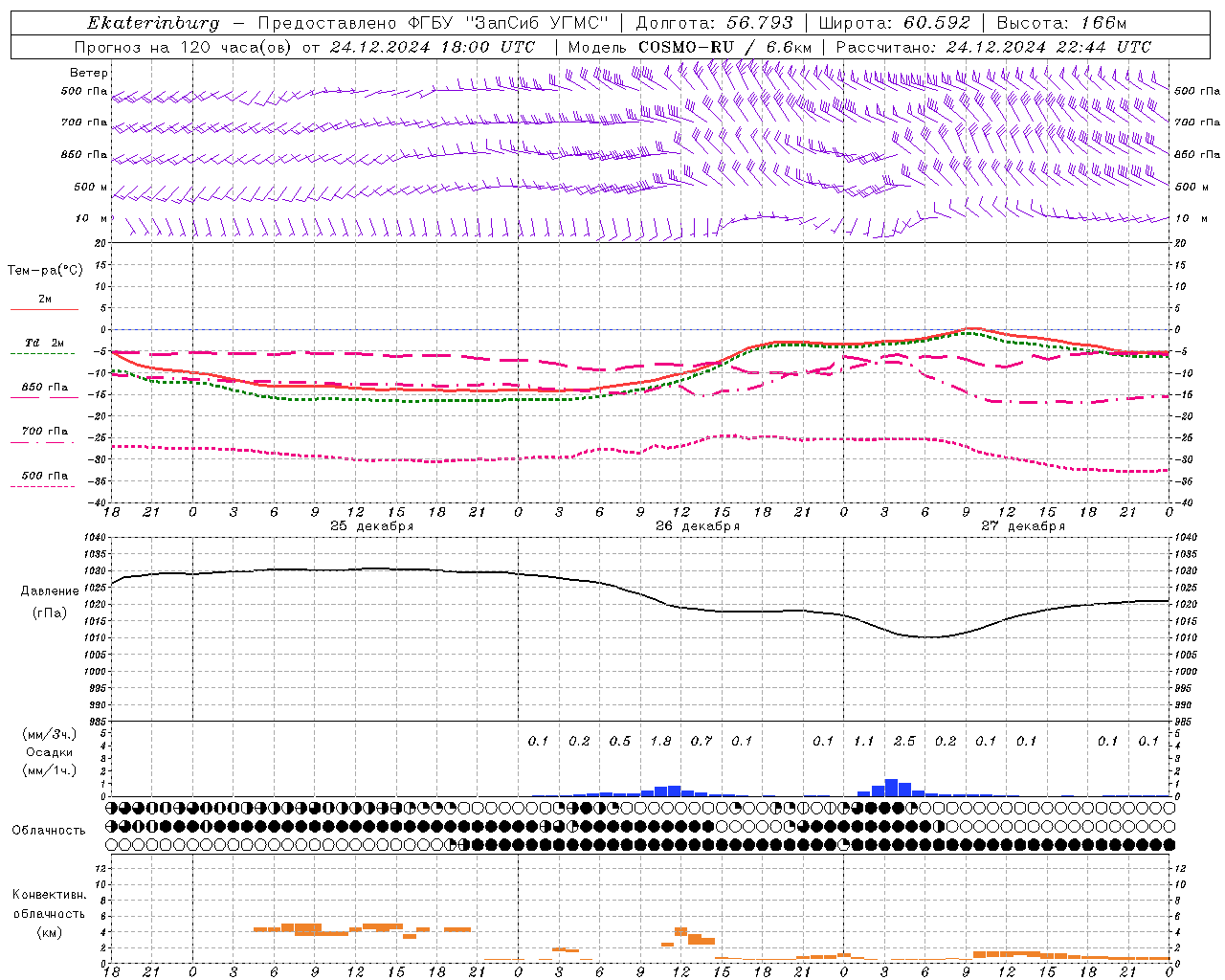
Task: Click the 0.5 precipitation amount value
Action: [620, 742]
